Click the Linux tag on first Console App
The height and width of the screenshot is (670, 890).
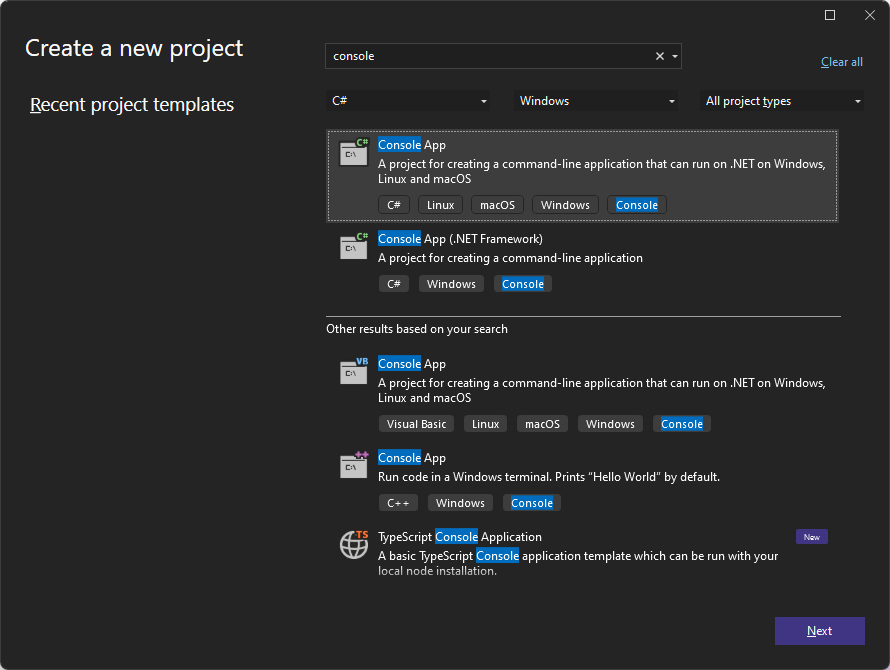click(x=440, y=204)
